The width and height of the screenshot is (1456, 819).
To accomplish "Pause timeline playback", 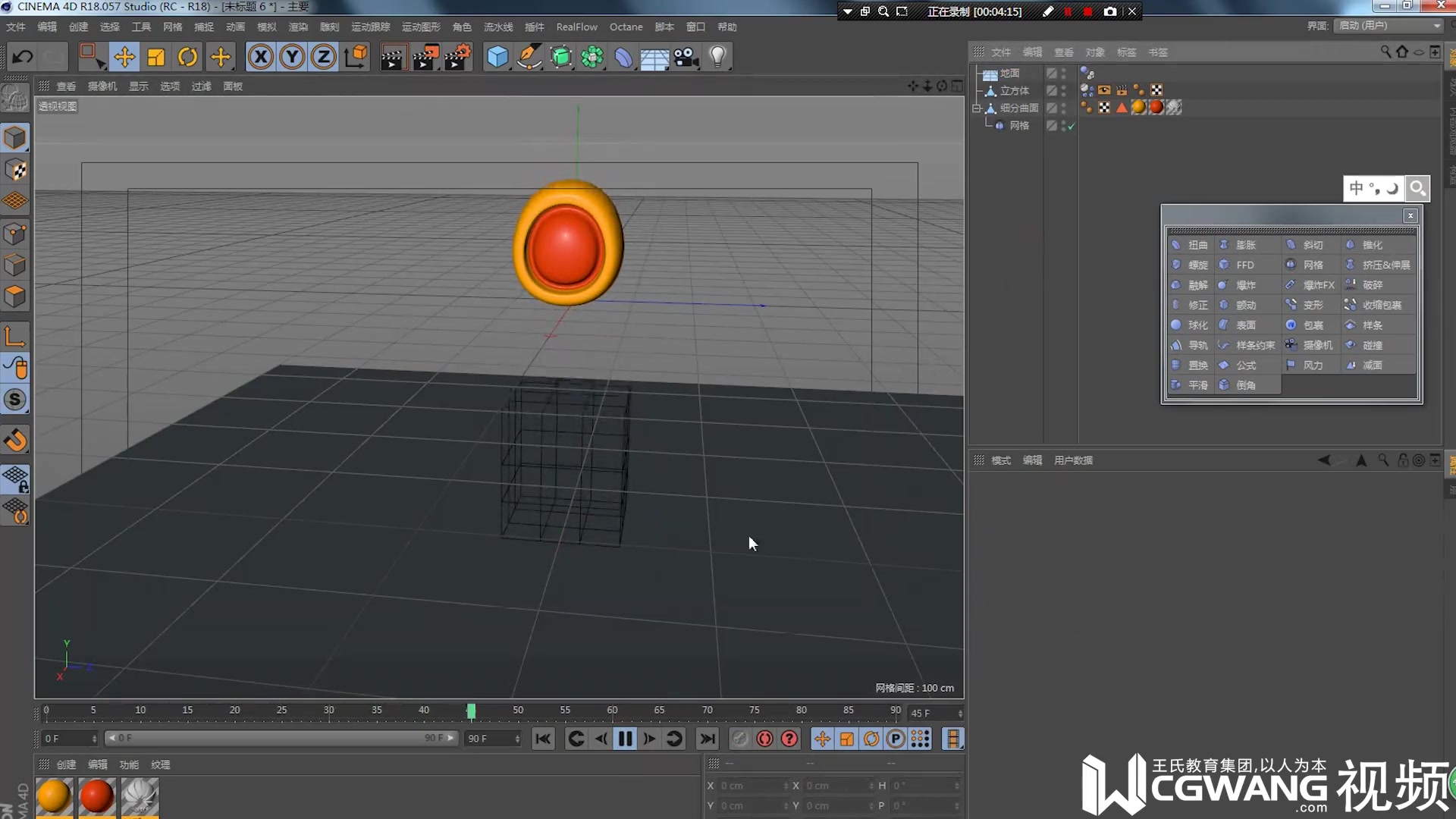I will 625,739.
